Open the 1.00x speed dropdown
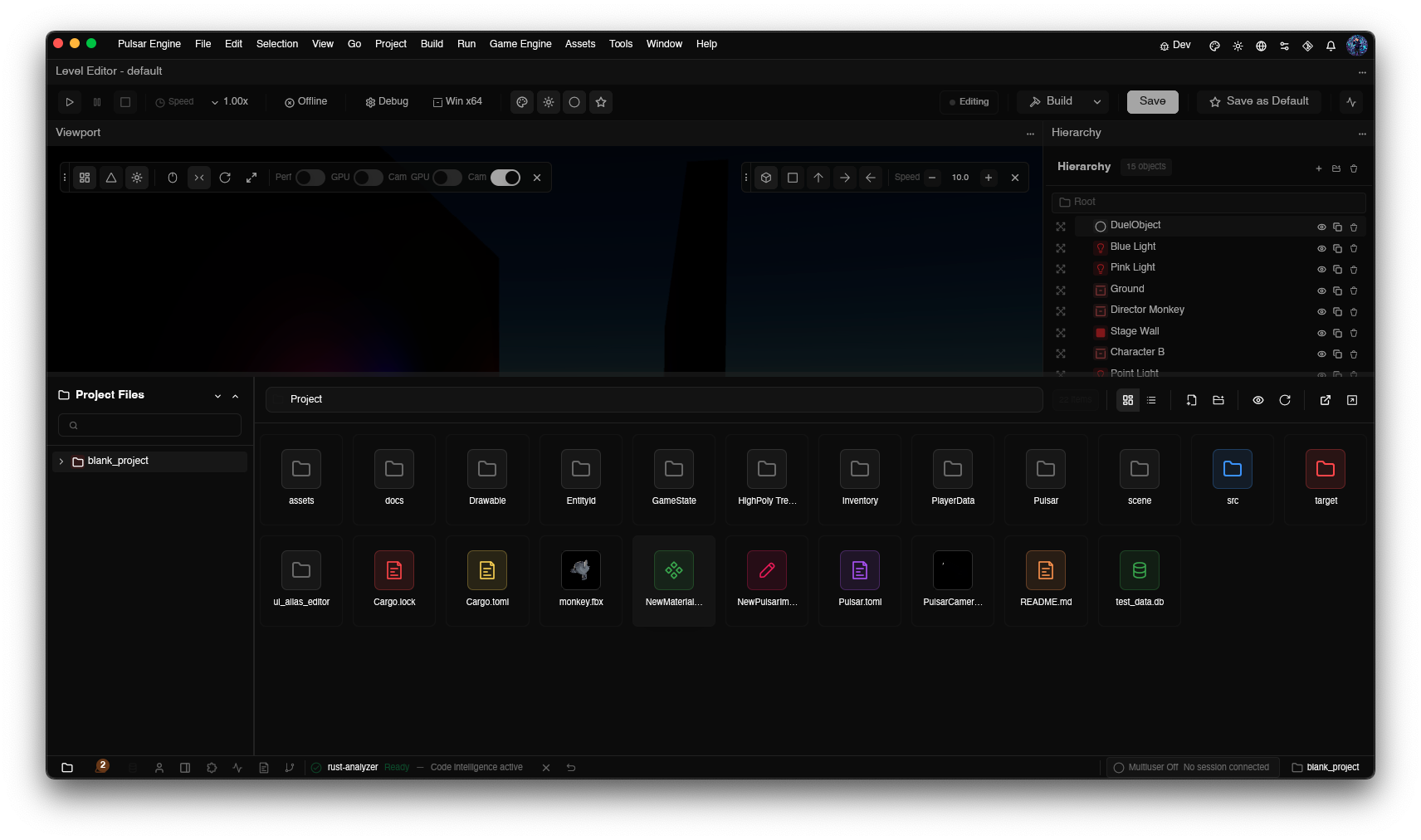 click(x=230, y=101)
